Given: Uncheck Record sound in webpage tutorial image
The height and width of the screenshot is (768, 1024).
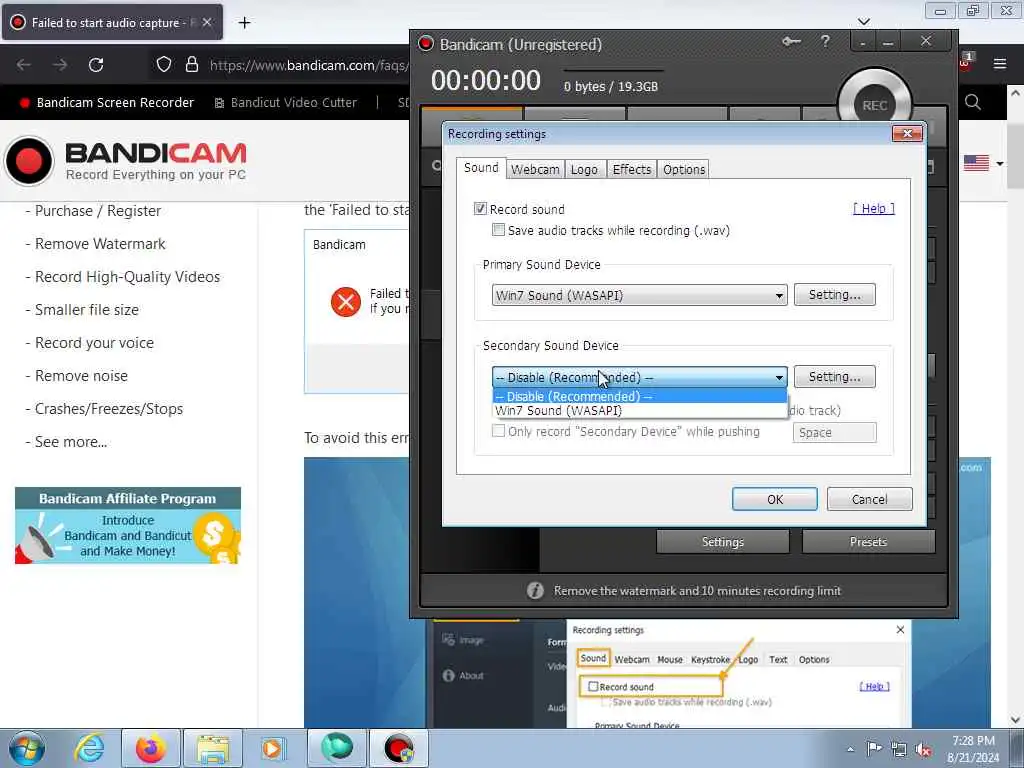Looking at the screenshot, I should point(594,686).
